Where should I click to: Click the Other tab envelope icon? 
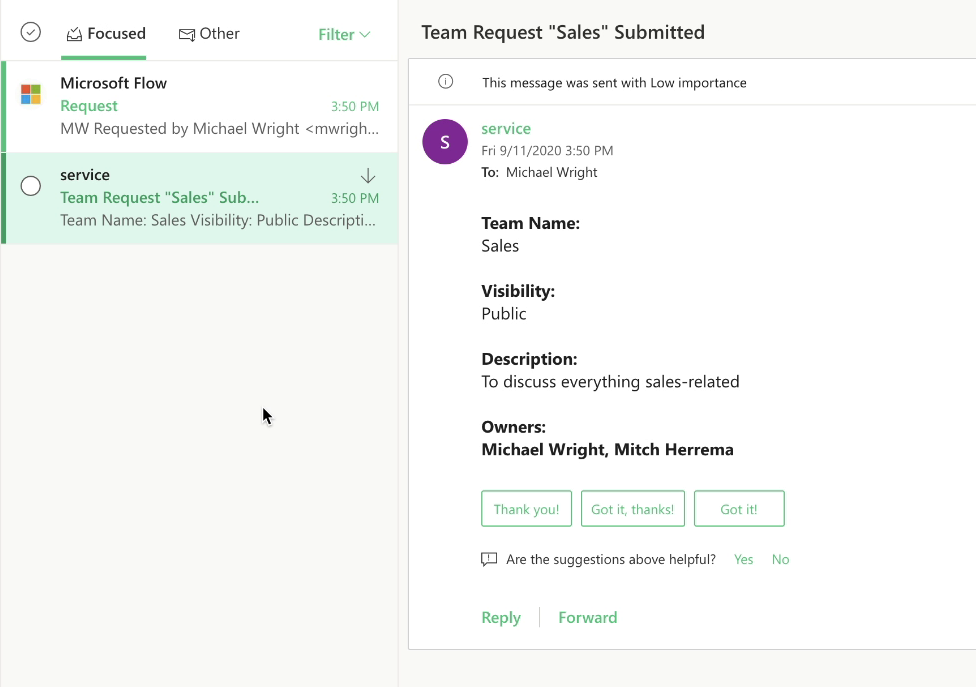tap(185, 33)
